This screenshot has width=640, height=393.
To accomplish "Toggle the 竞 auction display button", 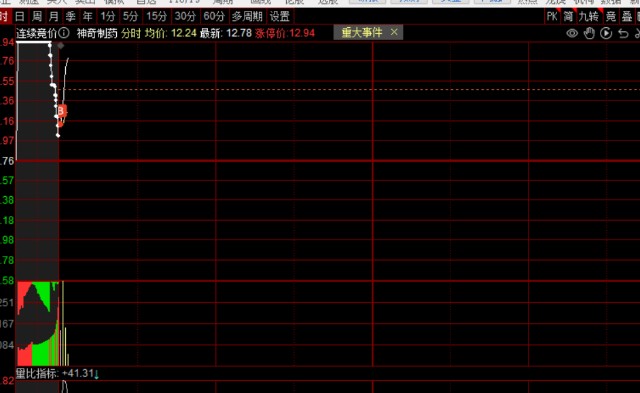I will point(611,17).
